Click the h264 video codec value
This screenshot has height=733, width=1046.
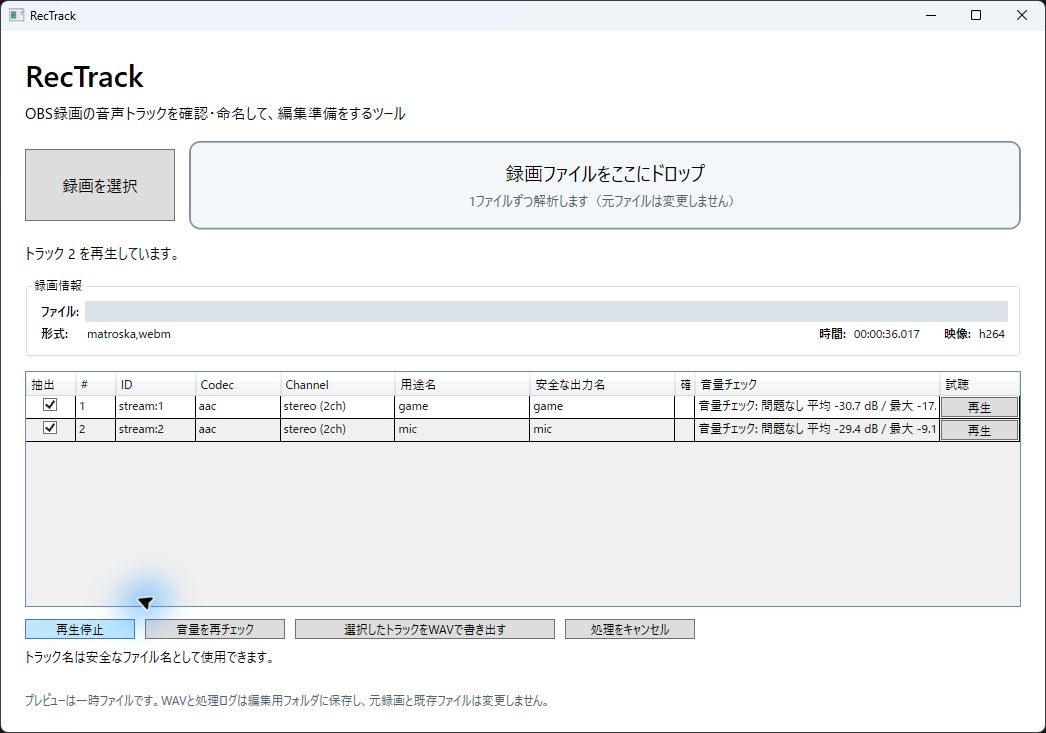[x=991, y=334]
